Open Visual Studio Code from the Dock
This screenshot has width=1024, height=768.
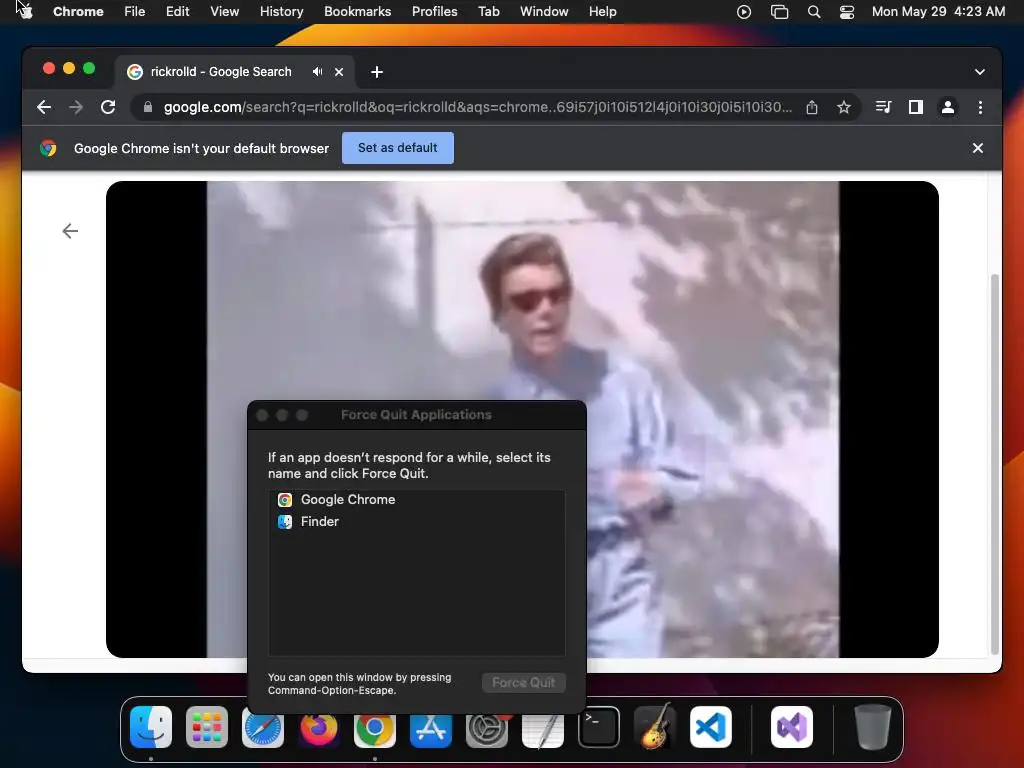click(x=711, y=727)
